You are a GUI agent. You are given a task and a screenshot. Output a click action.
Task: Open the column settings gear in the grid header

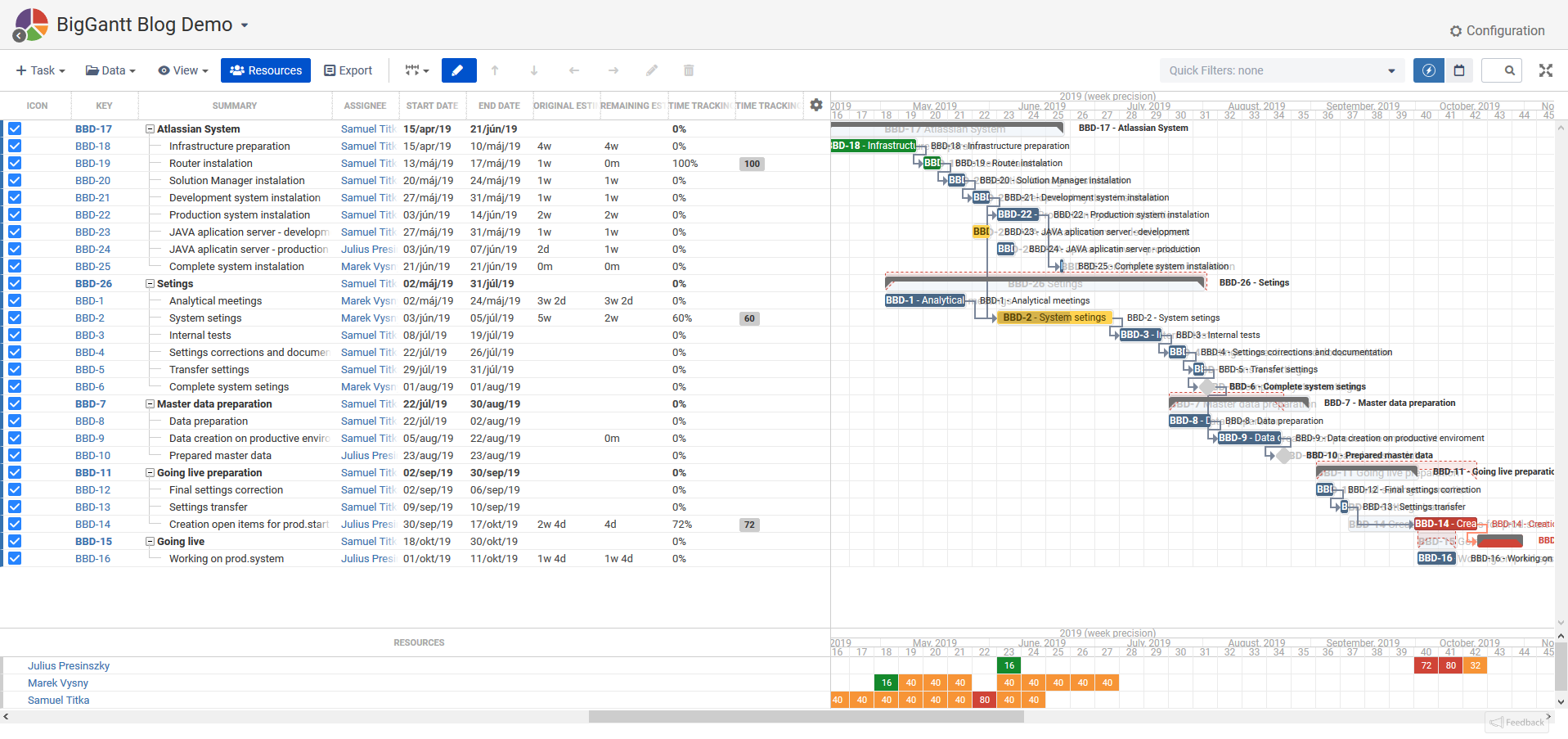click(816, 105)
